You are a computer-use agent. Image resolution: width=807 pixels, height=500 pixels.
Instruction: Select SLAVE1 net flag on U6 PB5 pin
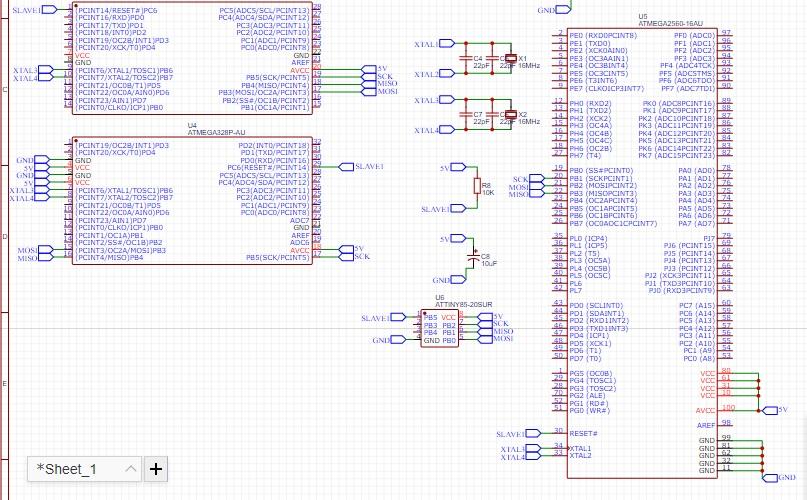tap(398, 318)
